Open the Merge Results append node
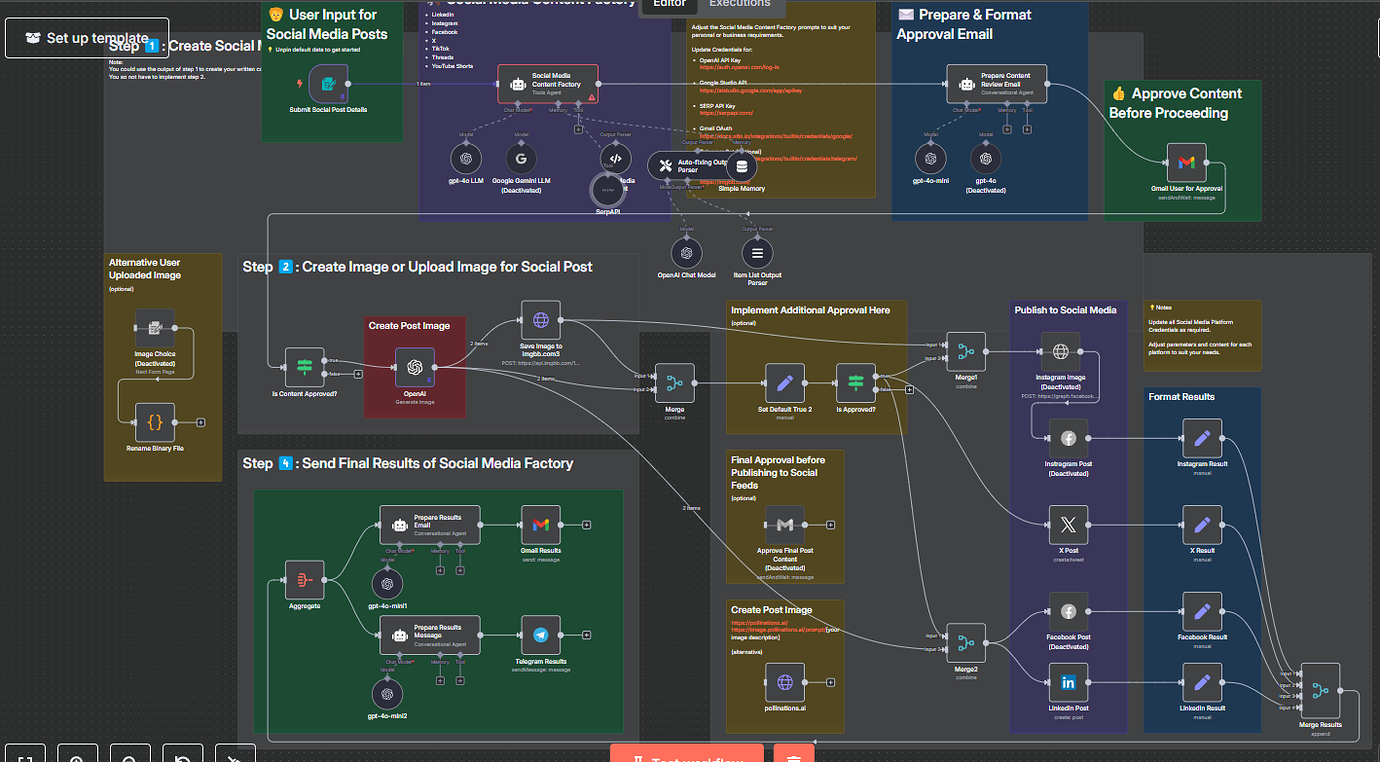 pos(1320,691)
